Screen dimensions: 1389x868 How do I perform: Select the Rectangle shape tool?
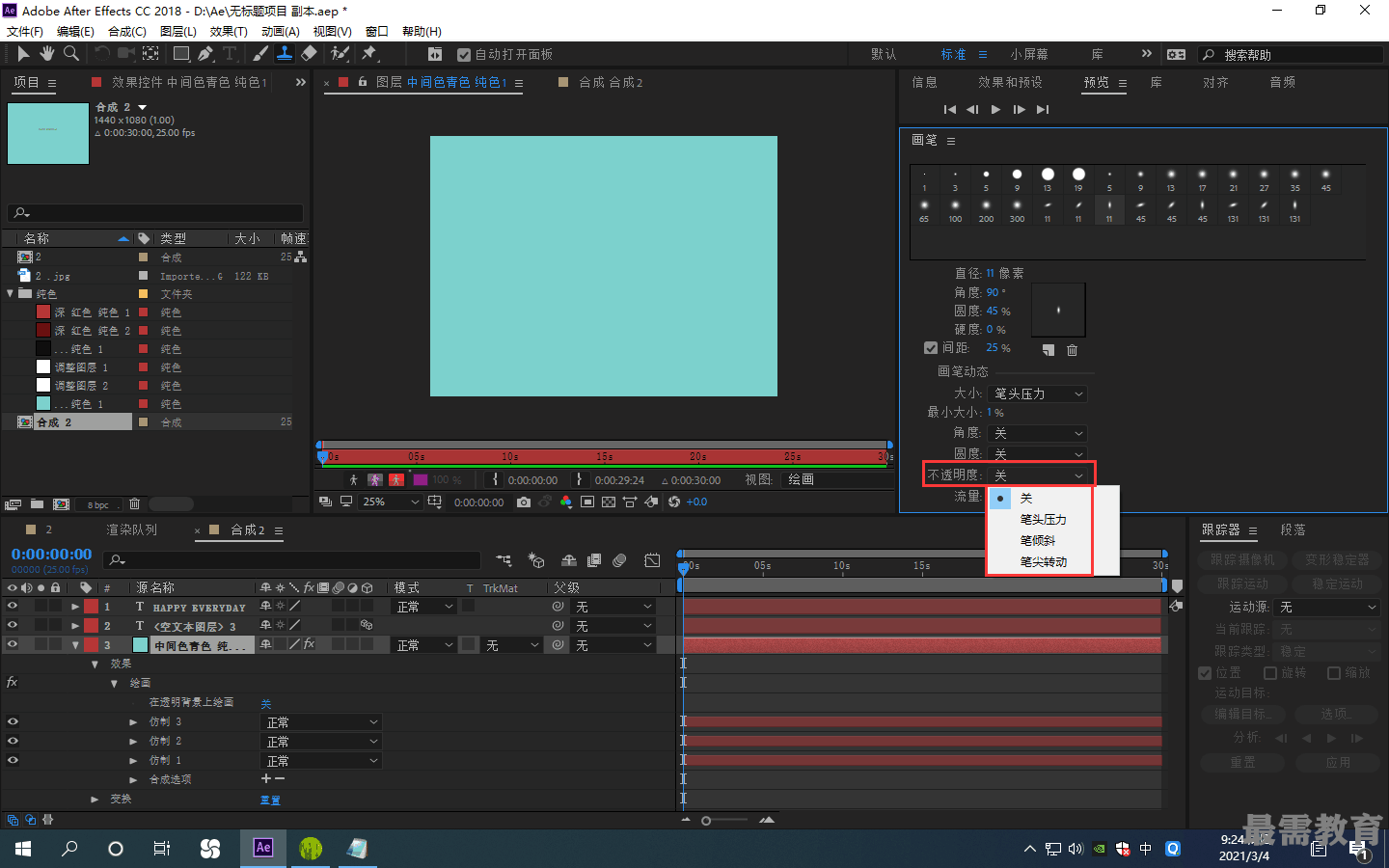[180, 54]
